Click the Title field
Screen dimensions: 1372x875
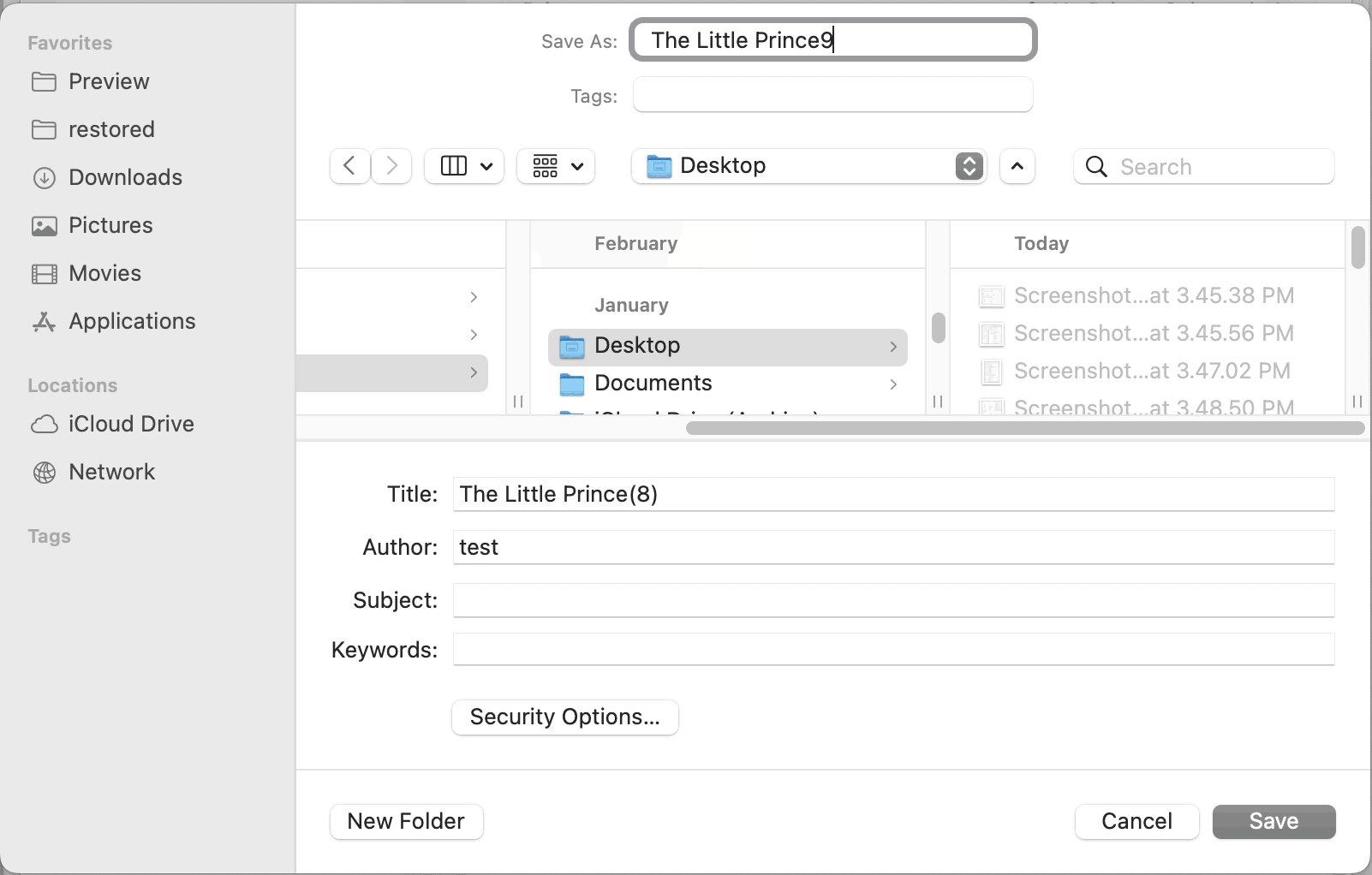[x=893, y=494]
